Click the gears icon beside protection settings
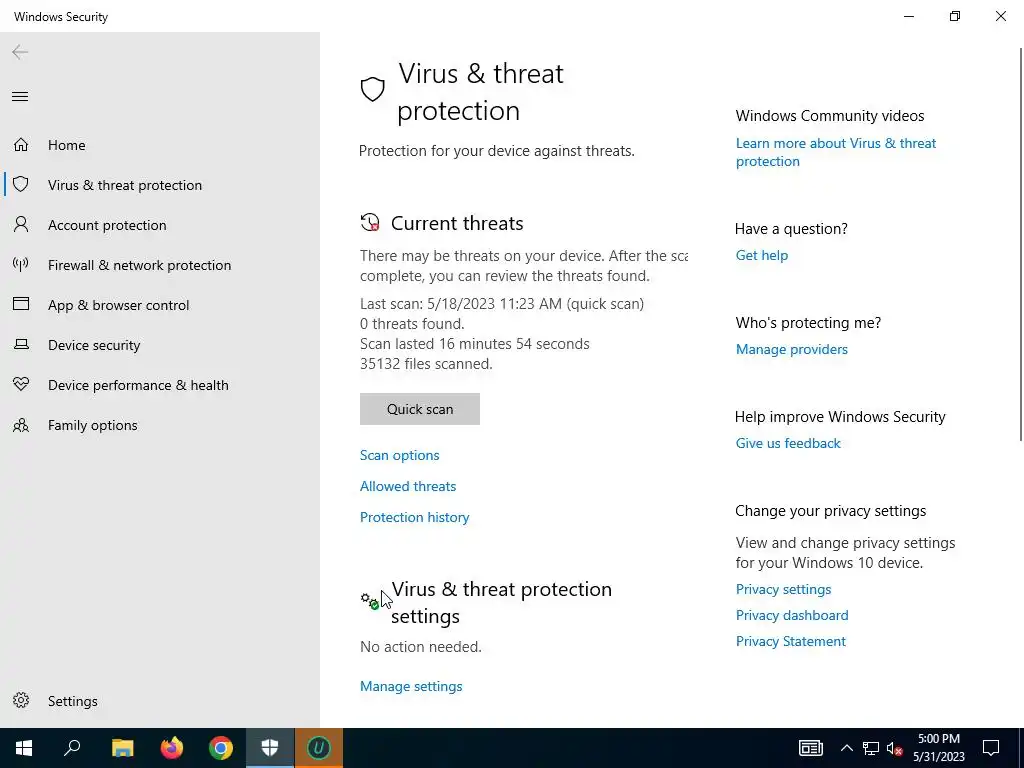Screen dimensions: 1024x768 [370, 600]
